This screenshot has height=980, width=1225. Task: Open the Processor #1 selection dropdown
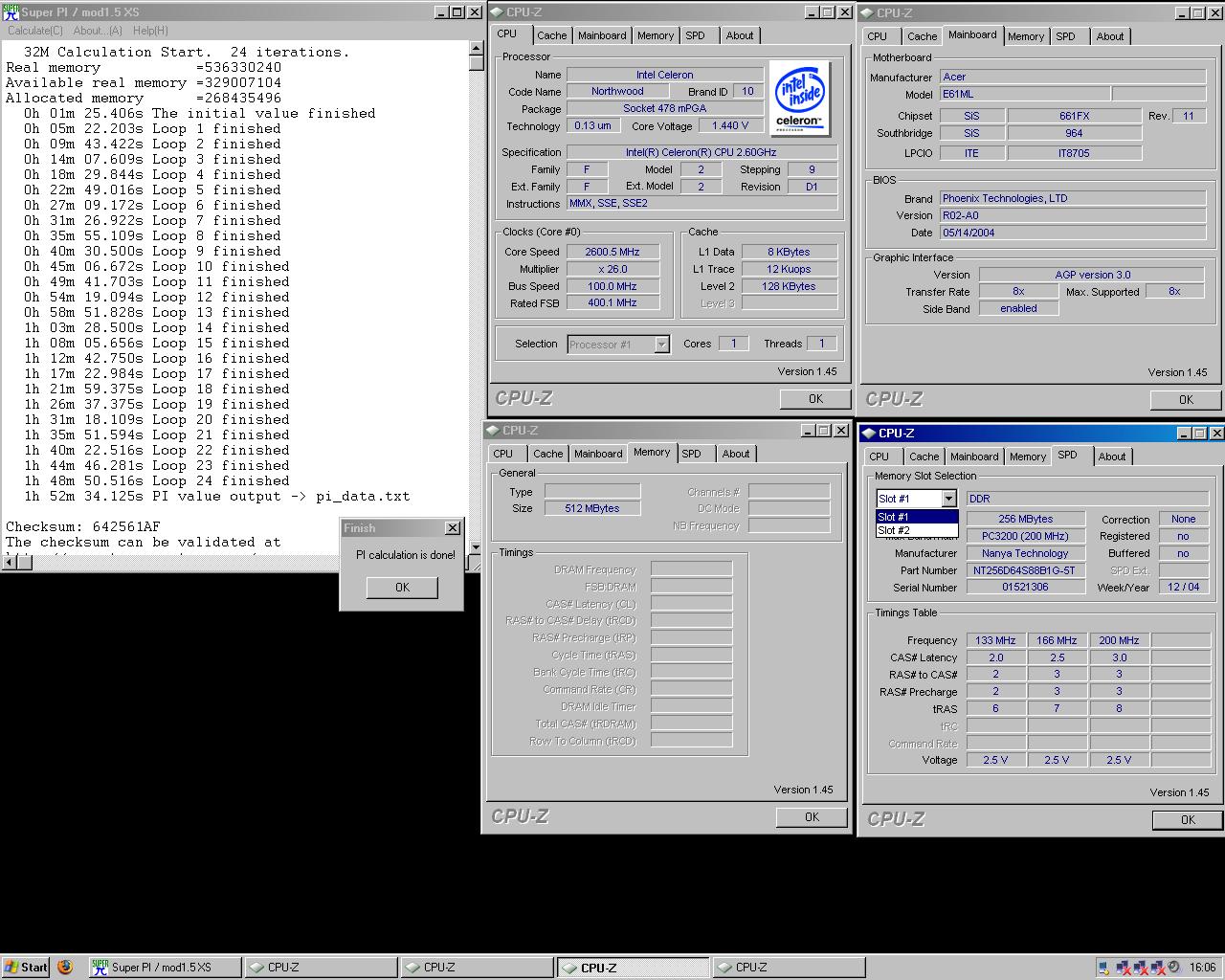coord(661,345)
